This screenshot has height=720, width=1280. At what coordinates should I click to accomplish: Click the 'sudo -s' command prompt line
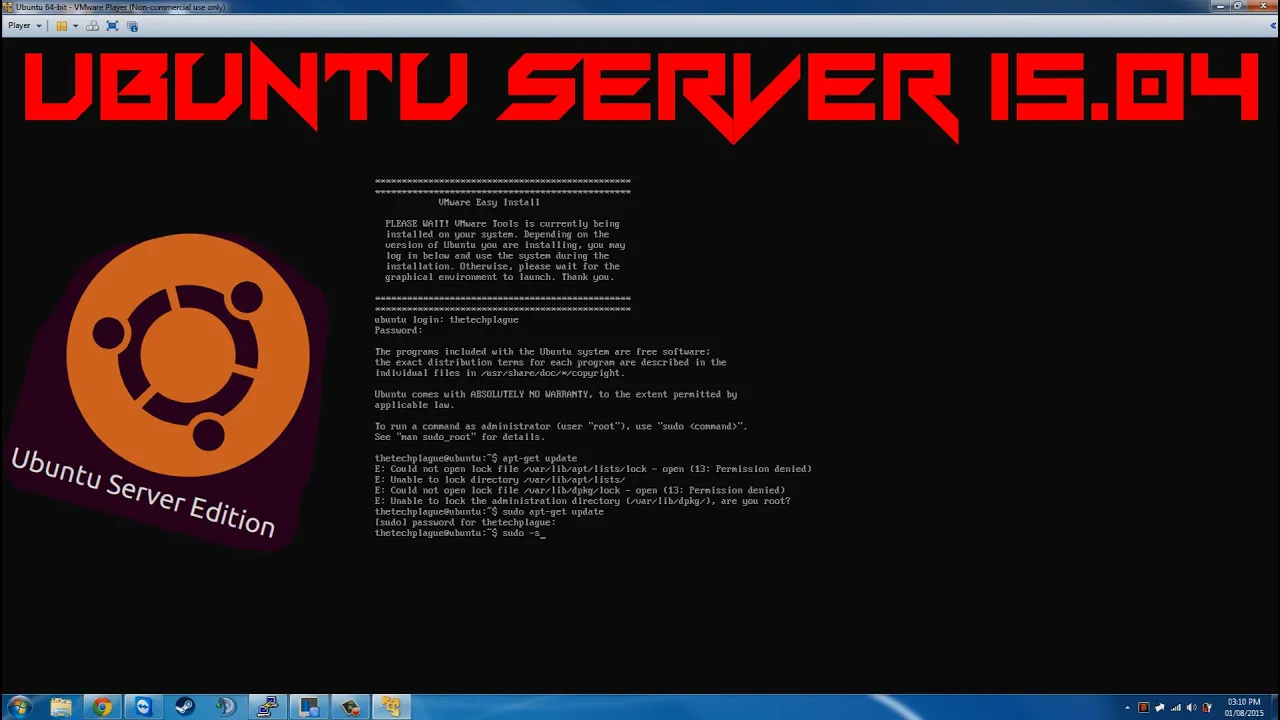pyautogui.click(x=460, y=533)
